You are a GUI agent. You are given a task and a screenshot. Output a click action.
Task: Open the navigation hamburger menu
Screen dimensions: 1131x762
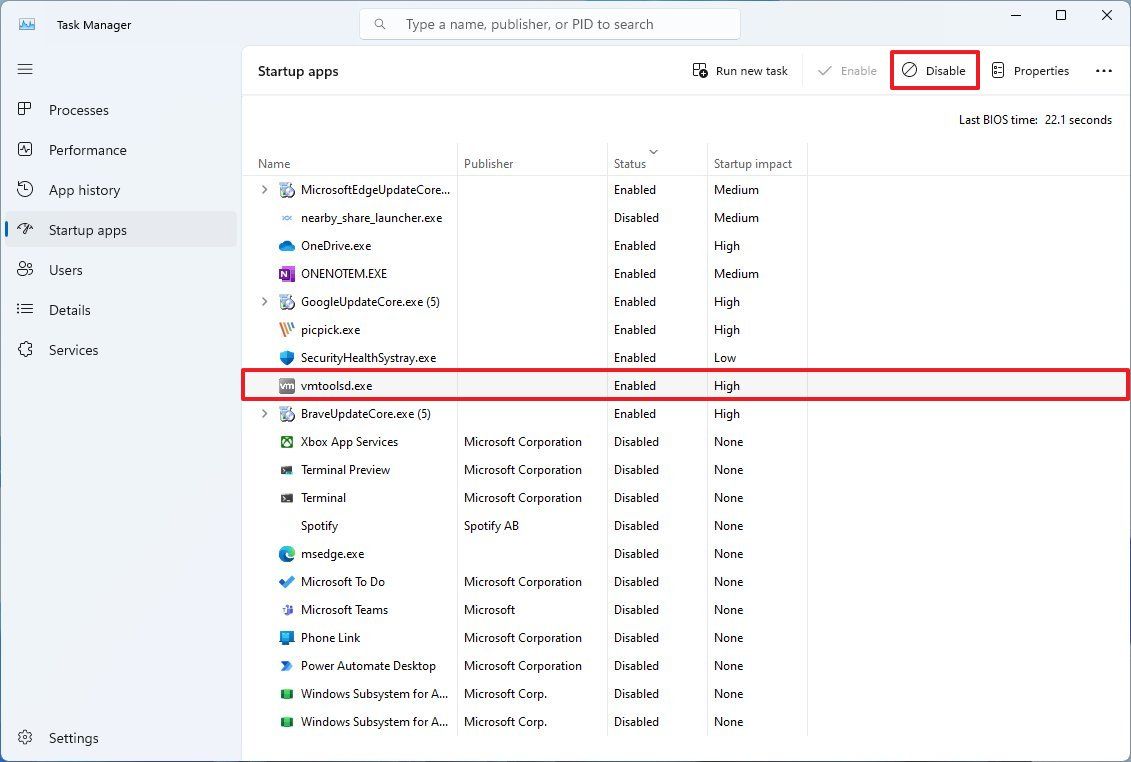(x=25, y=69)
